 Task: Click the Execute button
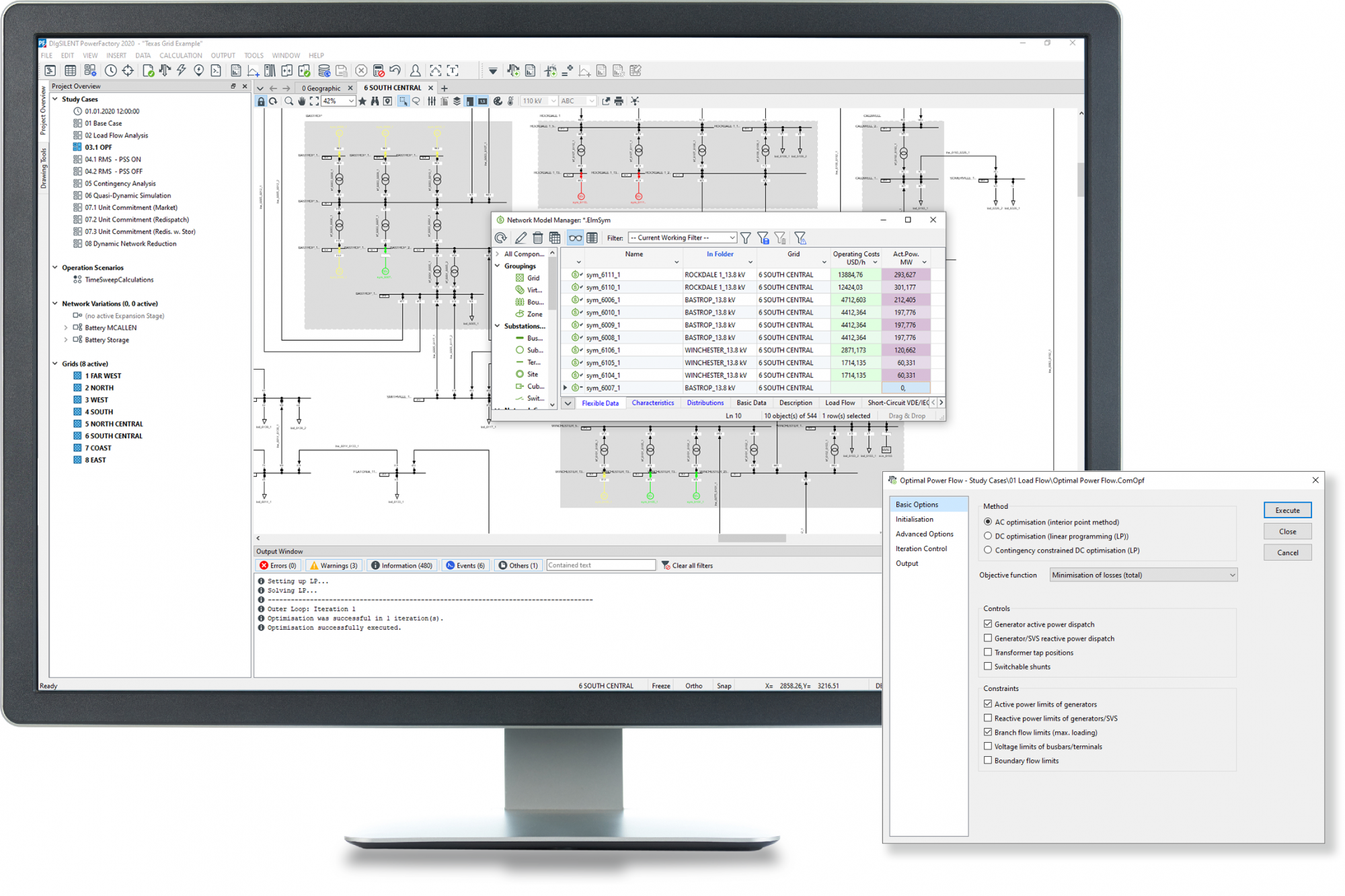pyautogui.click(x=1287, y=511)
